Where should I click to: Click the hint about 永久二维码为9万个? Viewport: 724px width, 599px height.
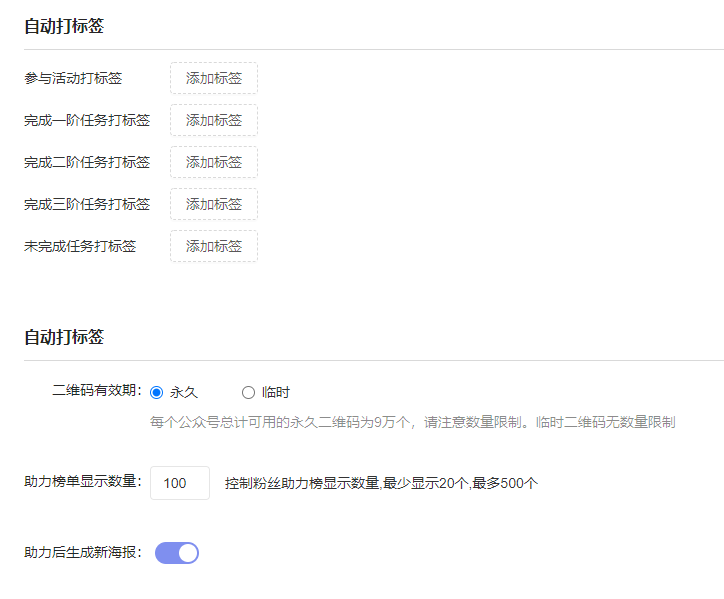[413, 422]
